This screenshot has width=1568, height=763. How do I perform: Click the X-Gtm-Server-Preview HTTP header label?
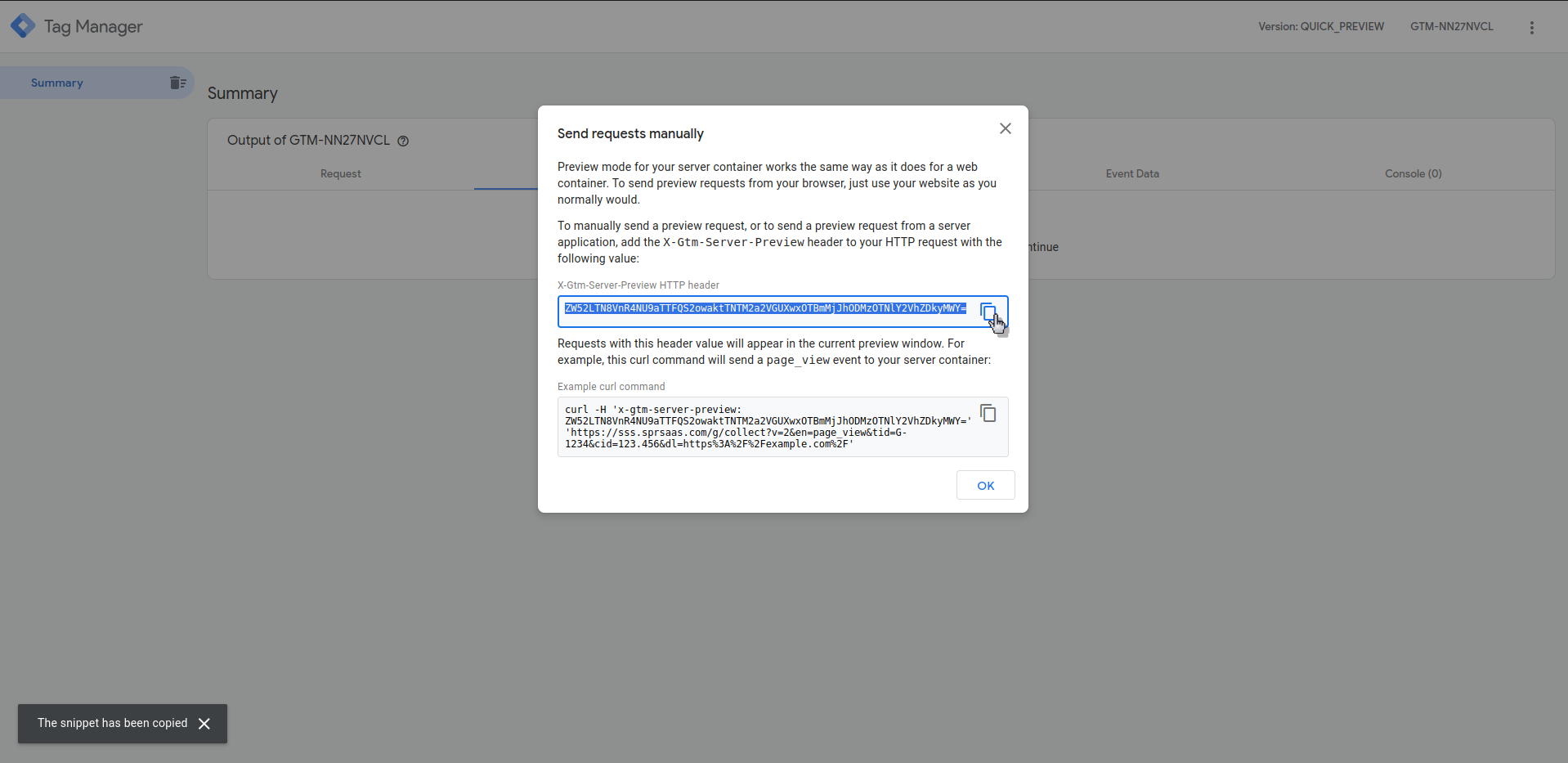[x=638, y=285]
